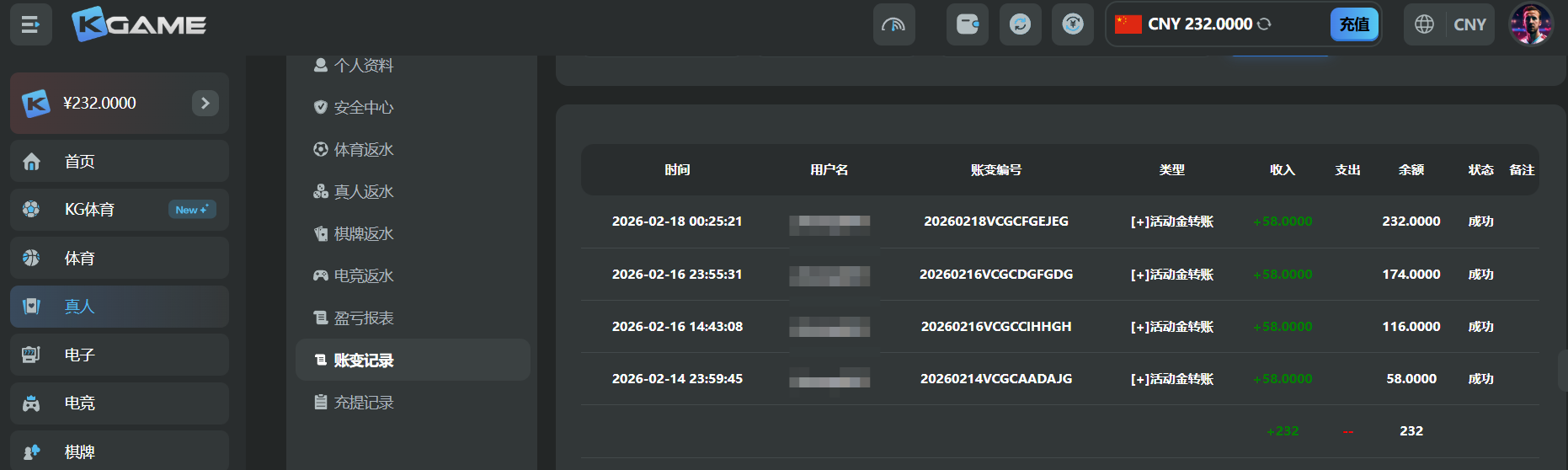Viewport: 1568px width, 470px height.
Task: Click the yen exchange circular icon
Action: (x=1073, y=24)
